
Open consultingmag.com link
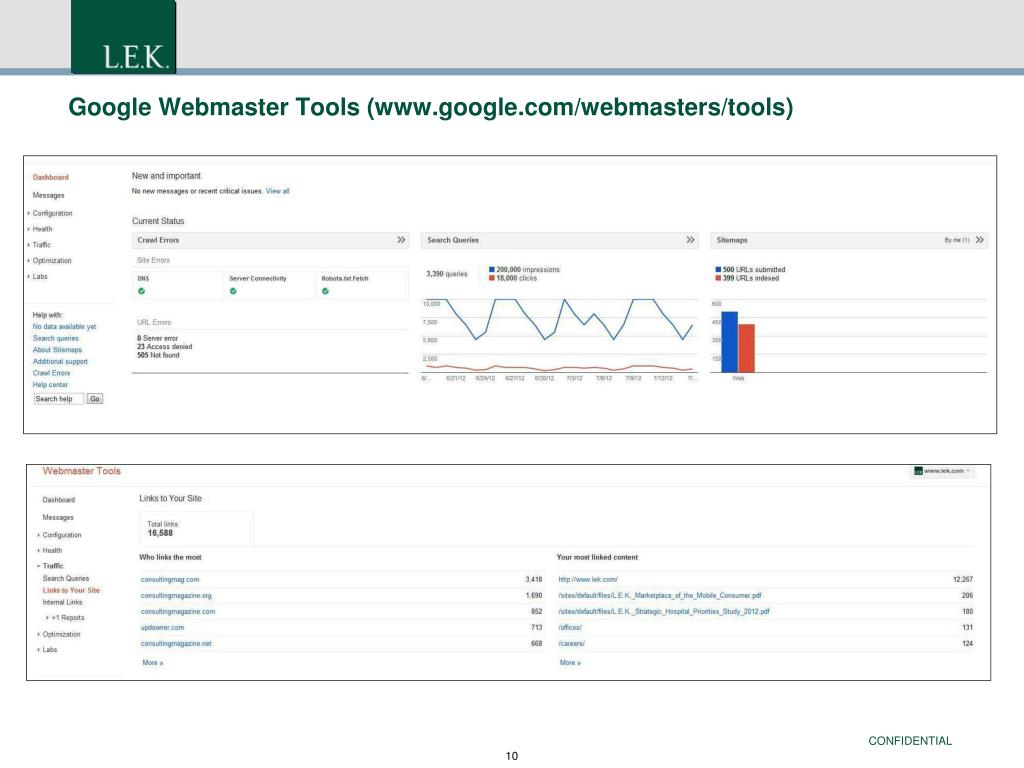point(170,580)
